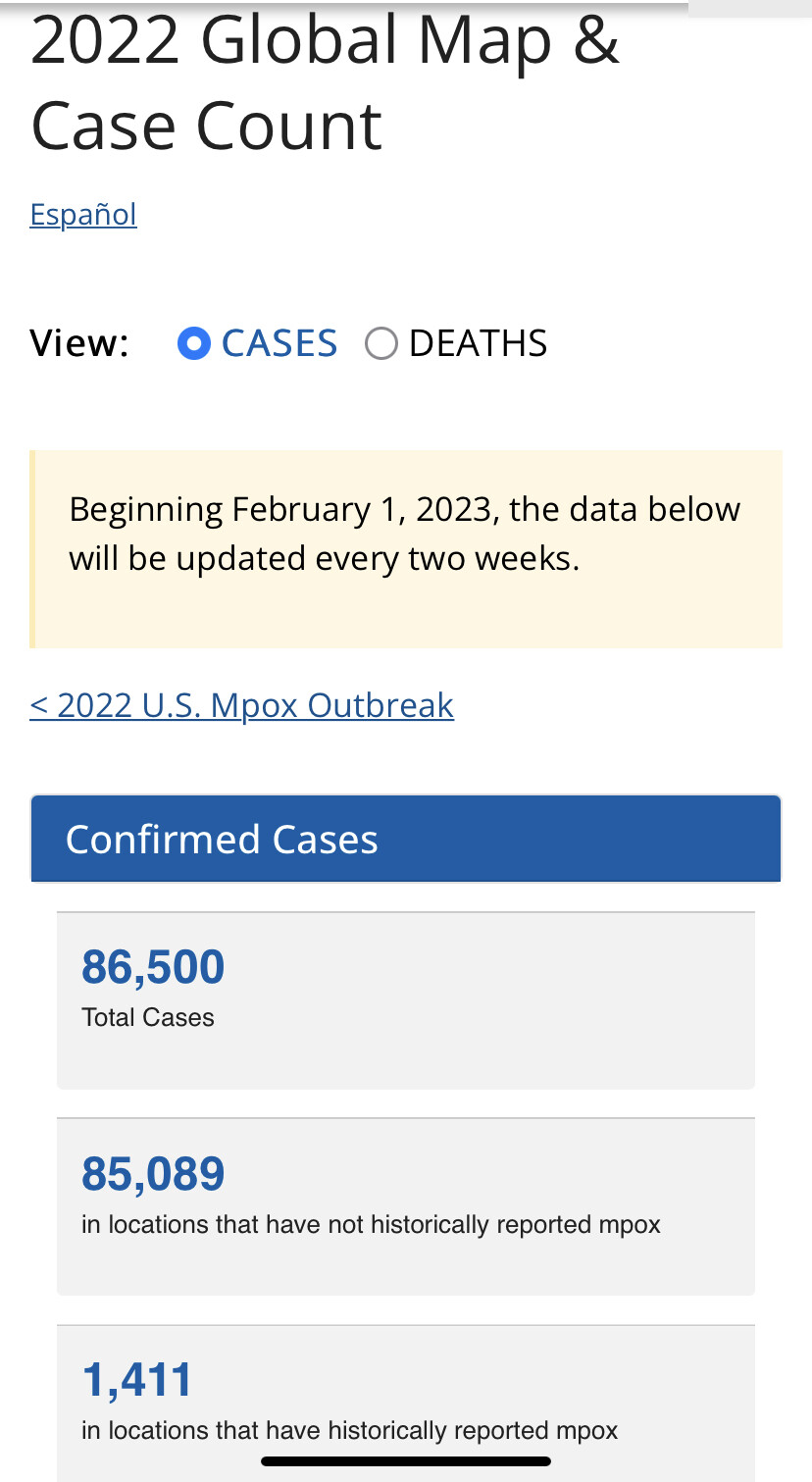Click the Total Cases caption
Image resolution: width=812 pixels, height=1482 pixels.
148,1017
